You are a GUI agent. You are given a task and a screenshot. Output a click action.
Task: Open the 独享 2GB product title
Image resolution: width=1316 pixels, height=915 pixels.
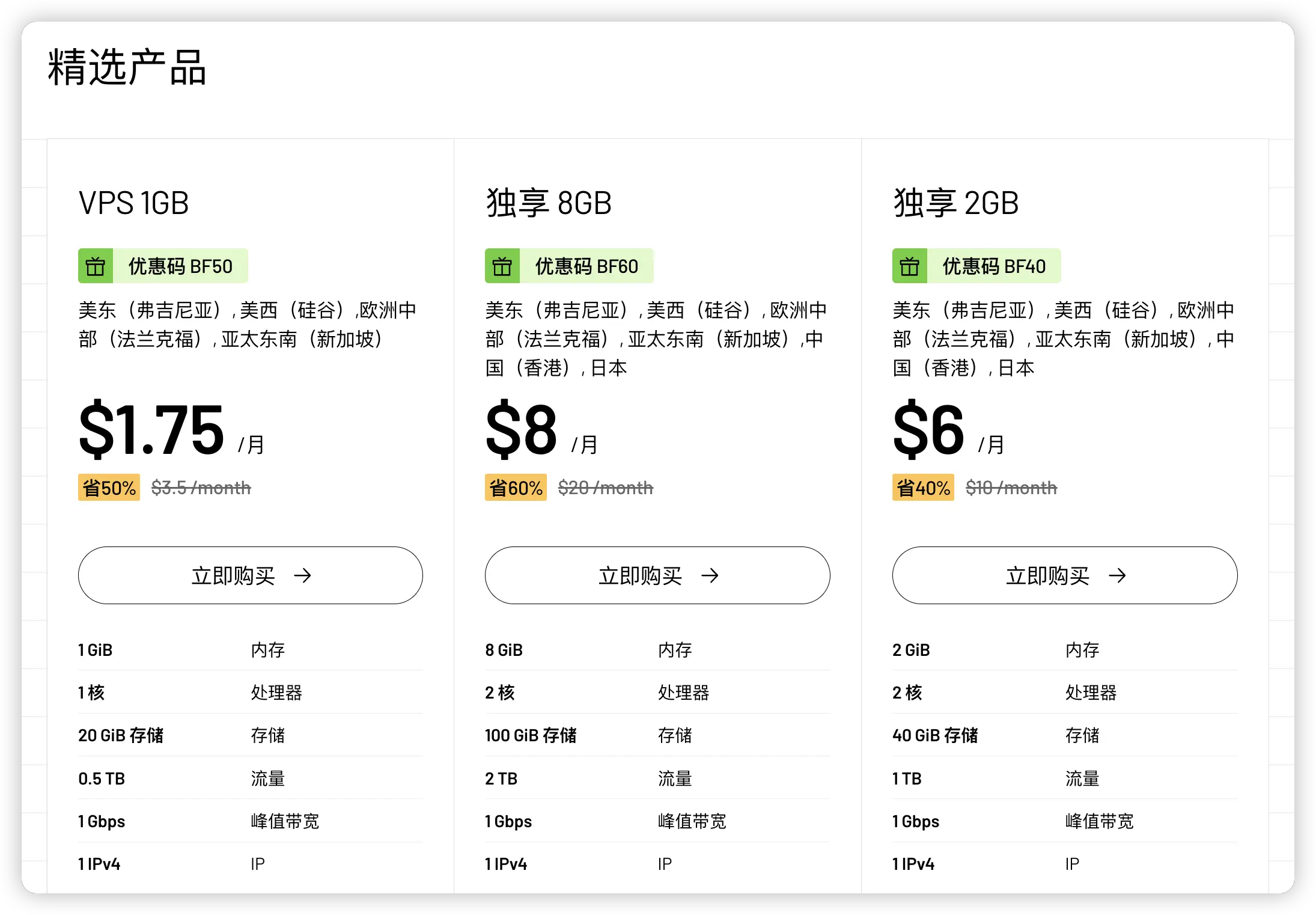pos(956,203)
